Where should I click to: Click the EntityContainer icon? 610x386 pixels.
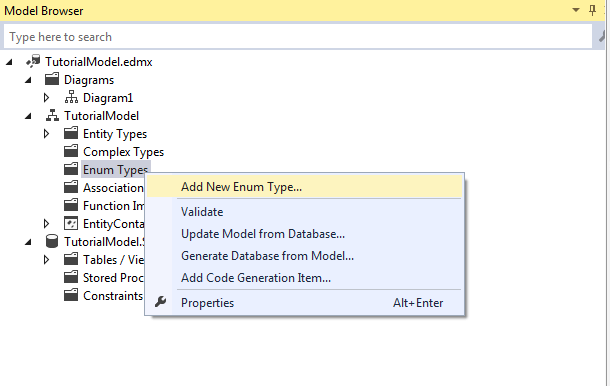(x=71, y=223)
